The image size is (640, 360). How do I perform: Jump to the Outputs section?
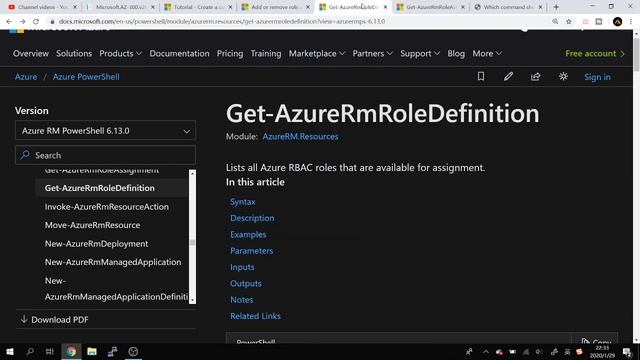click(x=246, y=283)
